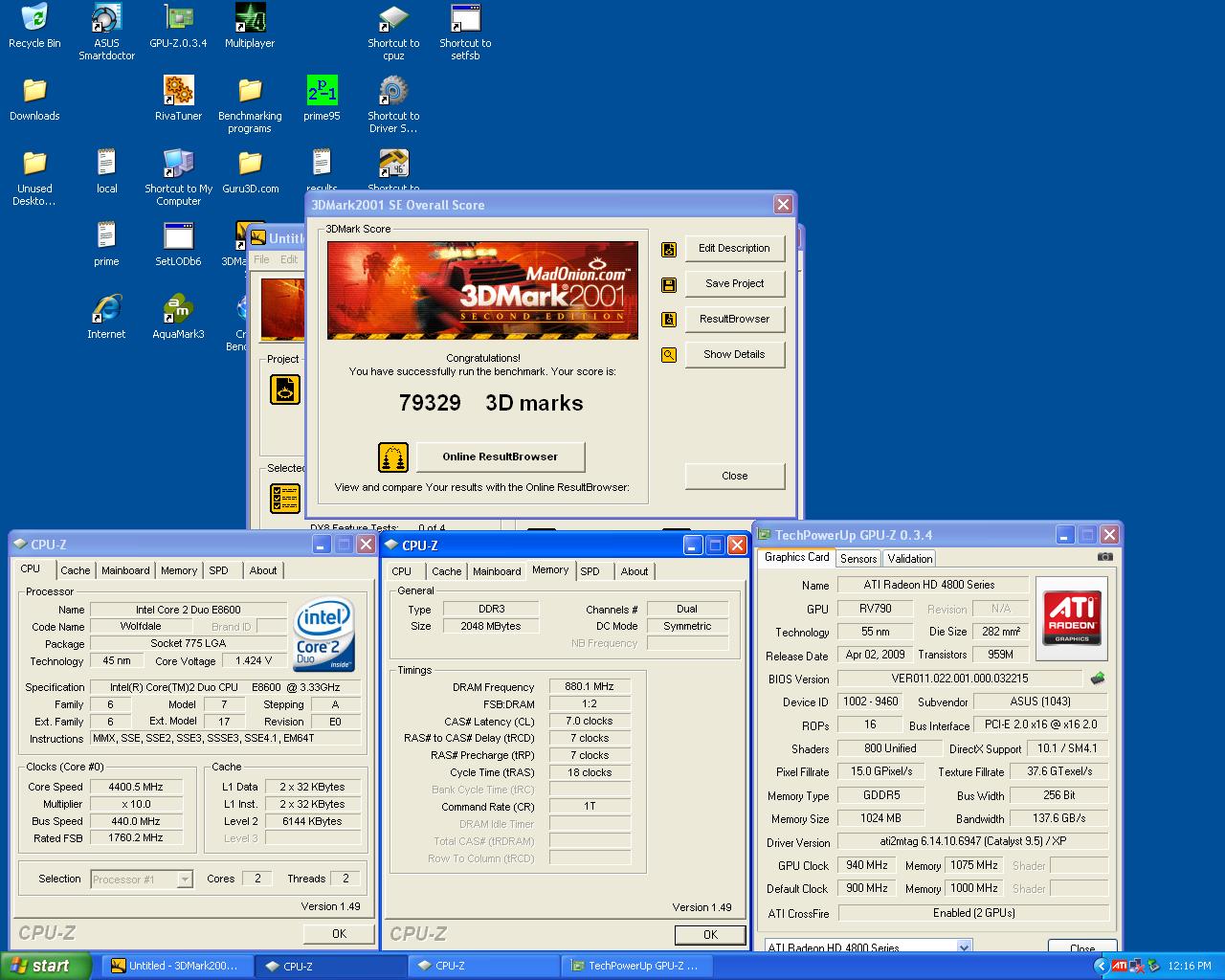
Task: Launch AquaMark3 from the desktop
Action: (178, 317)
